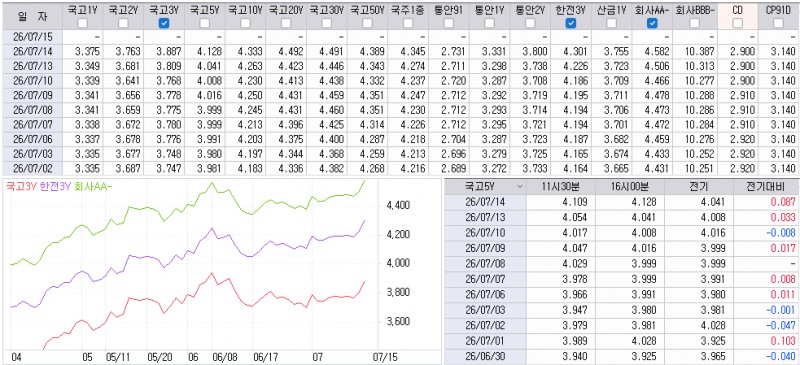Open the 국고5Y dropdown in lower table

click(x=520, y=187)
